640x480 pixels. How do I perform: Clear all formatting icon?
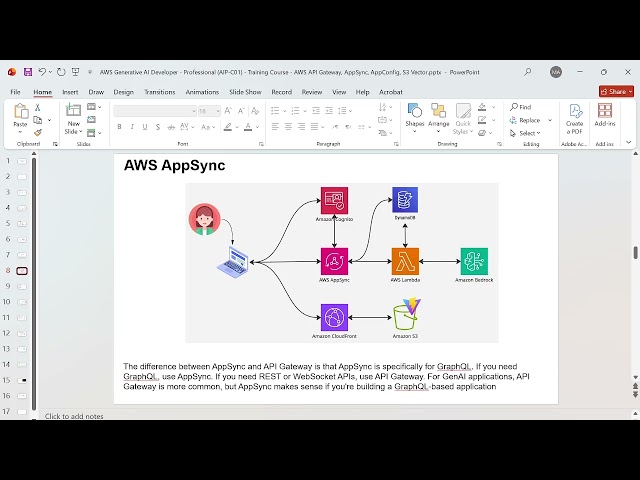[x=255, y=111]
